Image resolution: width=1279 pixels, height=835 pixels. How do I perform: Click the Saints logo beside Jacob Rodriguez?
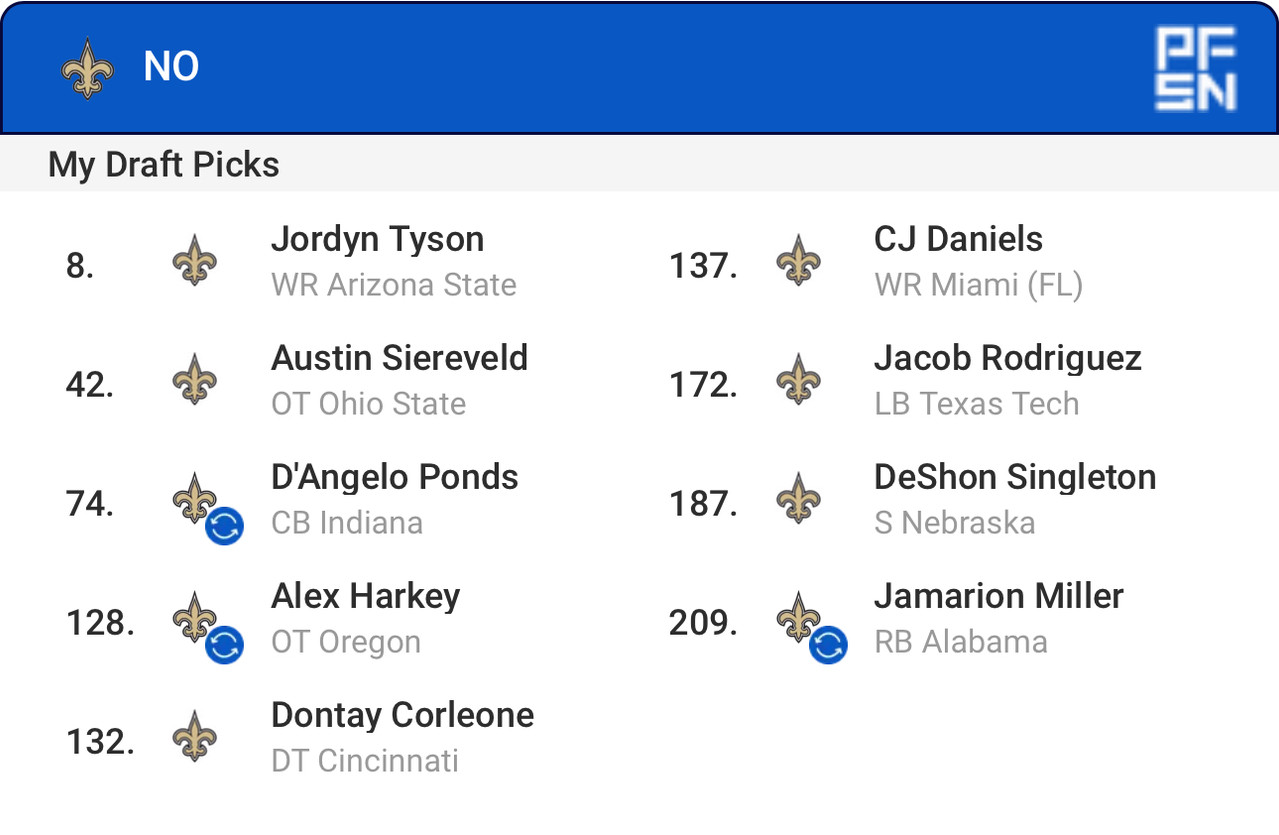[x=798, y=380]
